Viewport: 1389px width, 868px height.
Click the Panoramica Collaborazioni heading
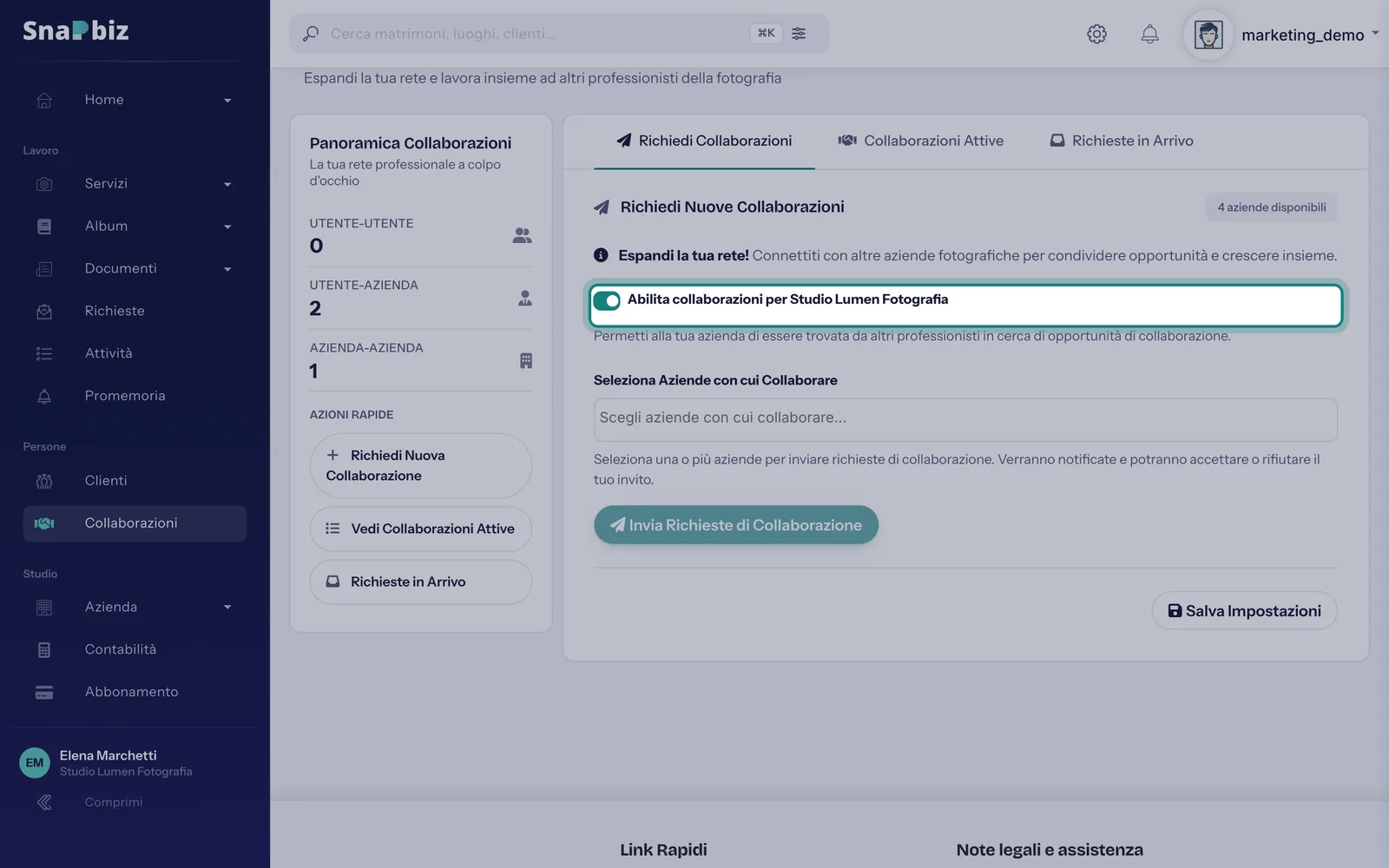[x=411, y=143]
